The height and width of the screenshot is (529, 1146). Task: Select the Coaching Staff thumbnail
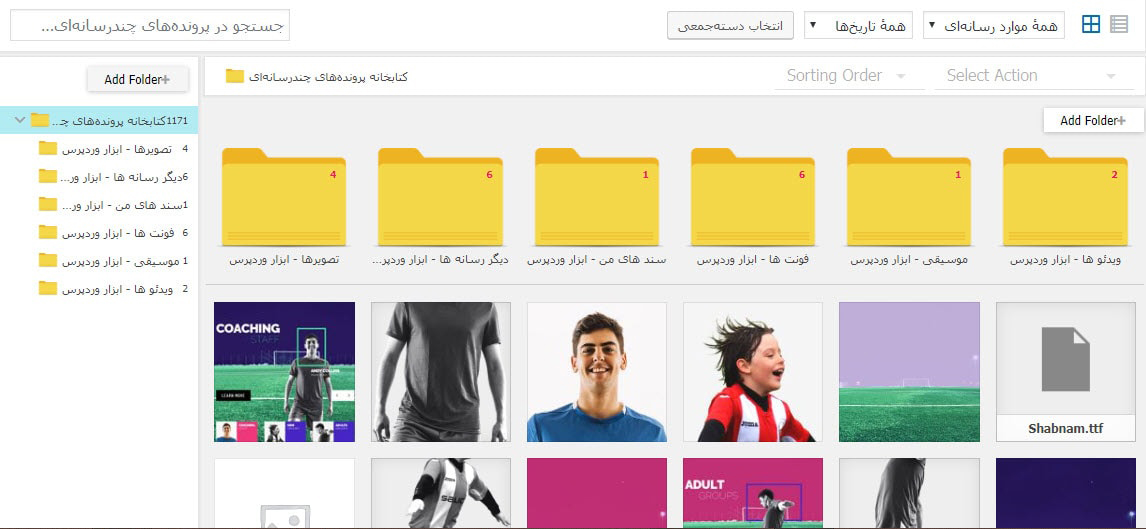[284, 372]
